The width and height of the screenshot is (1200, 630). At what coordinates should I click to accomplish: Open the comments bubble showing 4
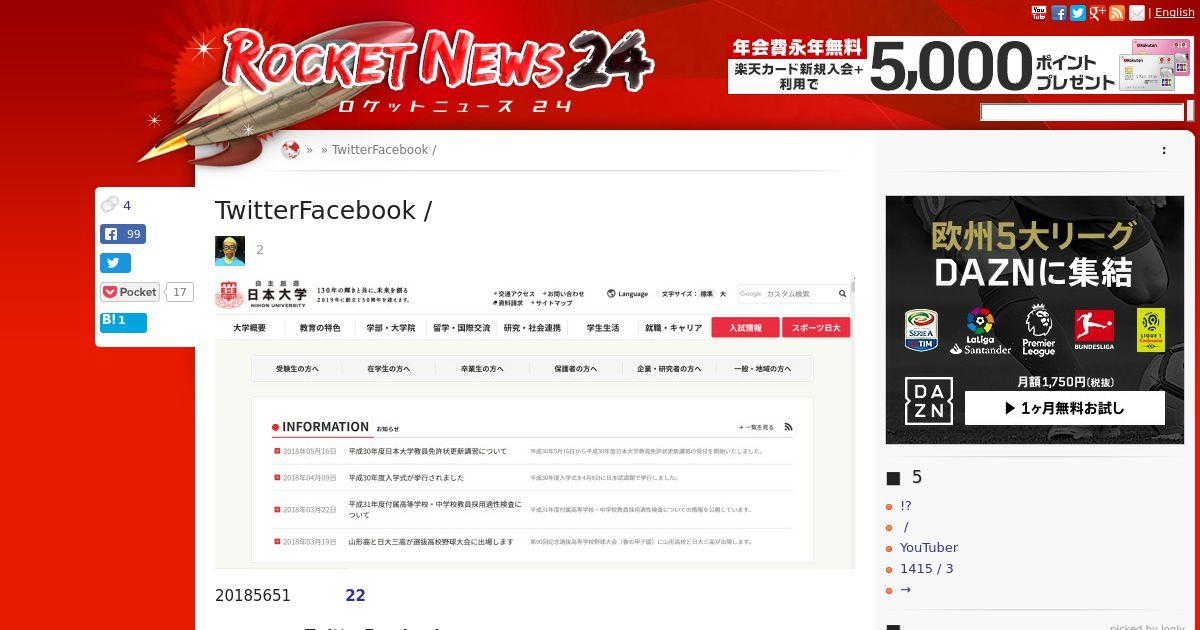[x=116, y=205]
